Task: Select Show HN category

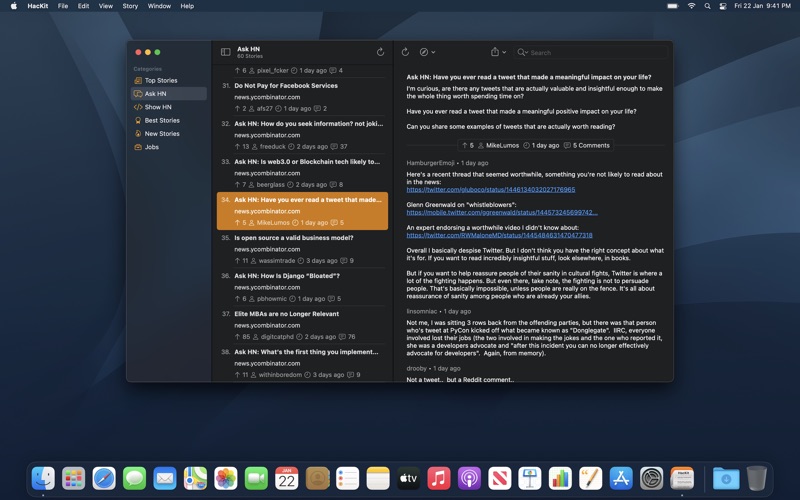Action: pos(169,107)
